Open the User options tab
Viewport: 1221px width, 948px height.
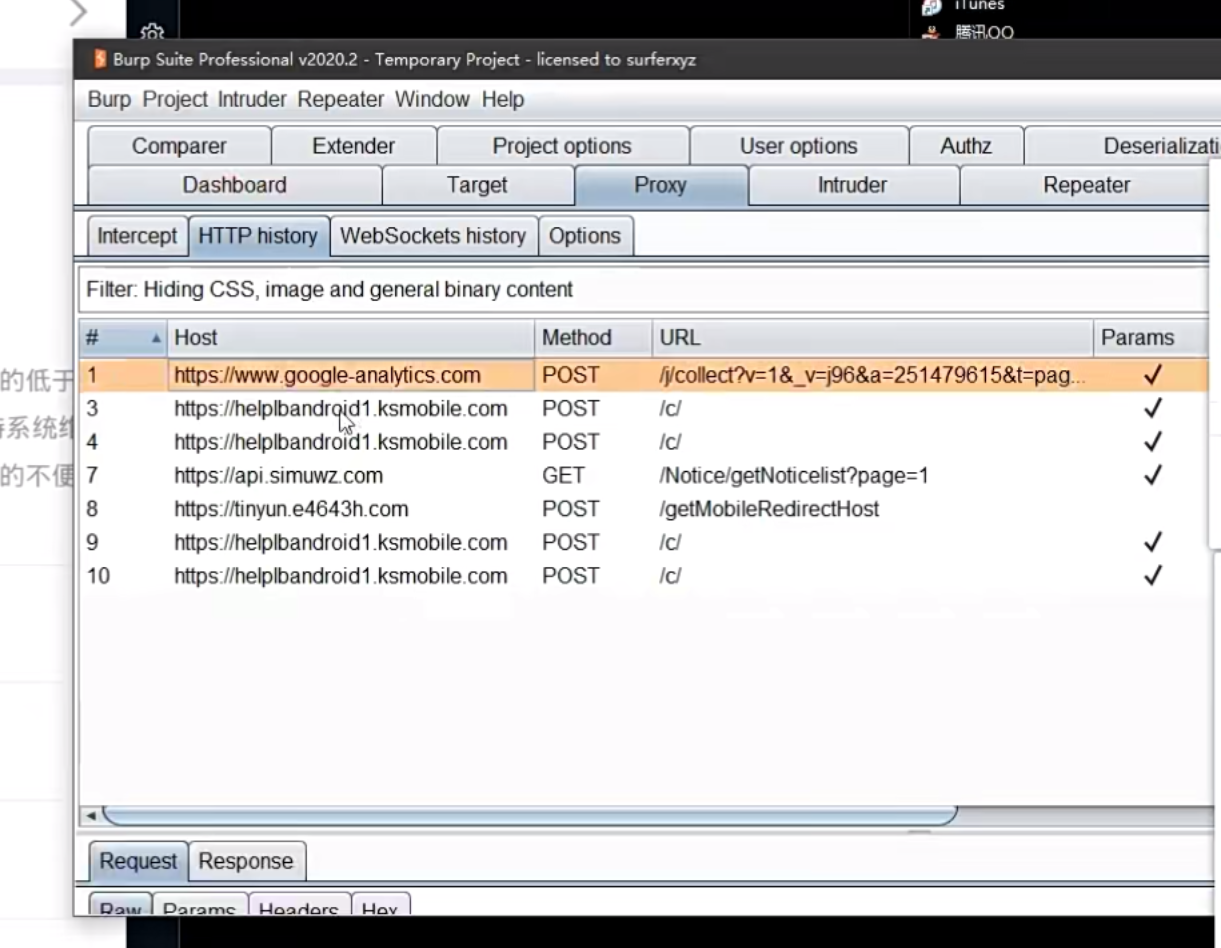tap(798, 146)
